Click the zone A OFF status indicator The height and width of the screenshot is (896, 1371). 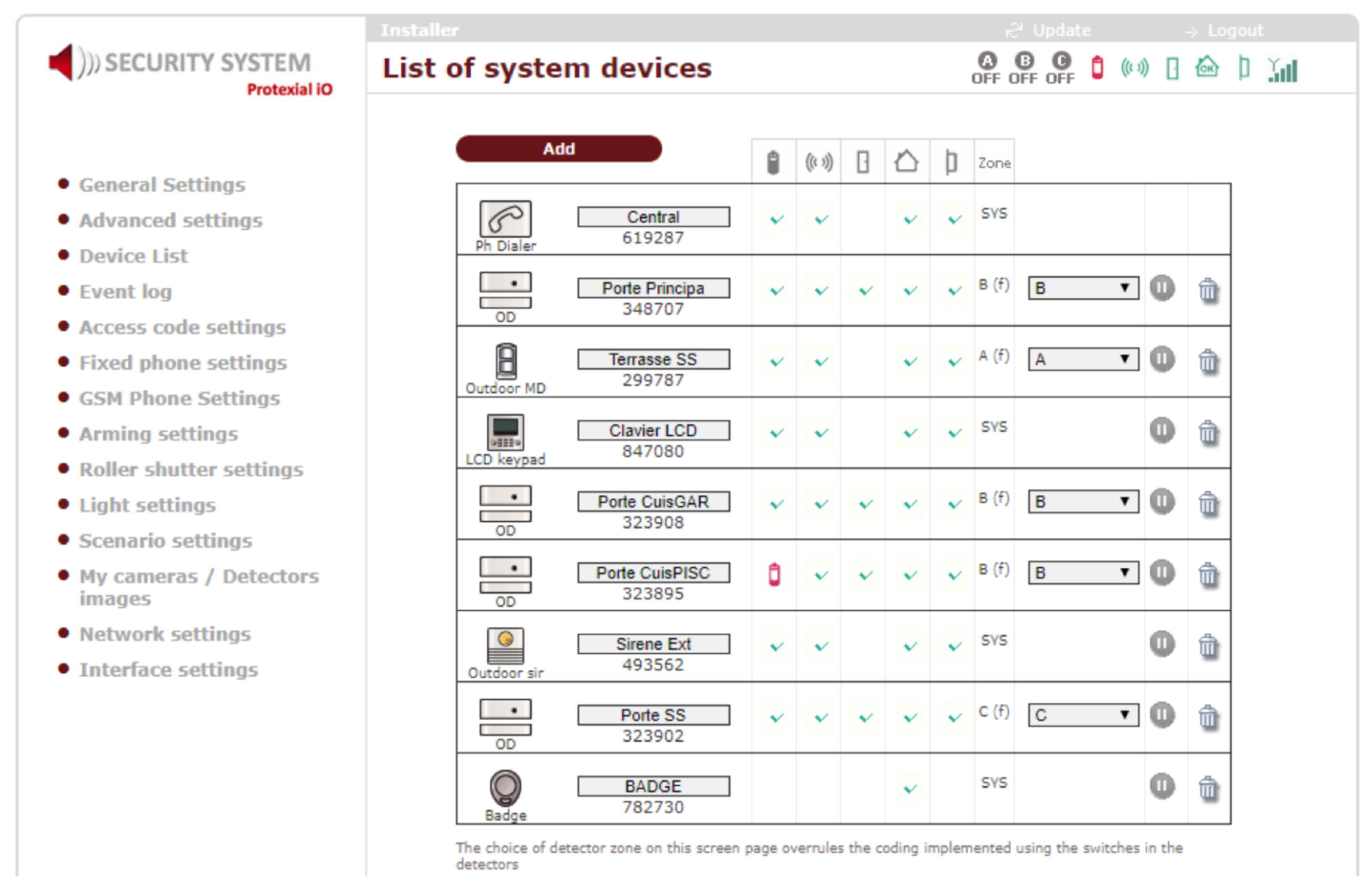click(x=986, y=68)
